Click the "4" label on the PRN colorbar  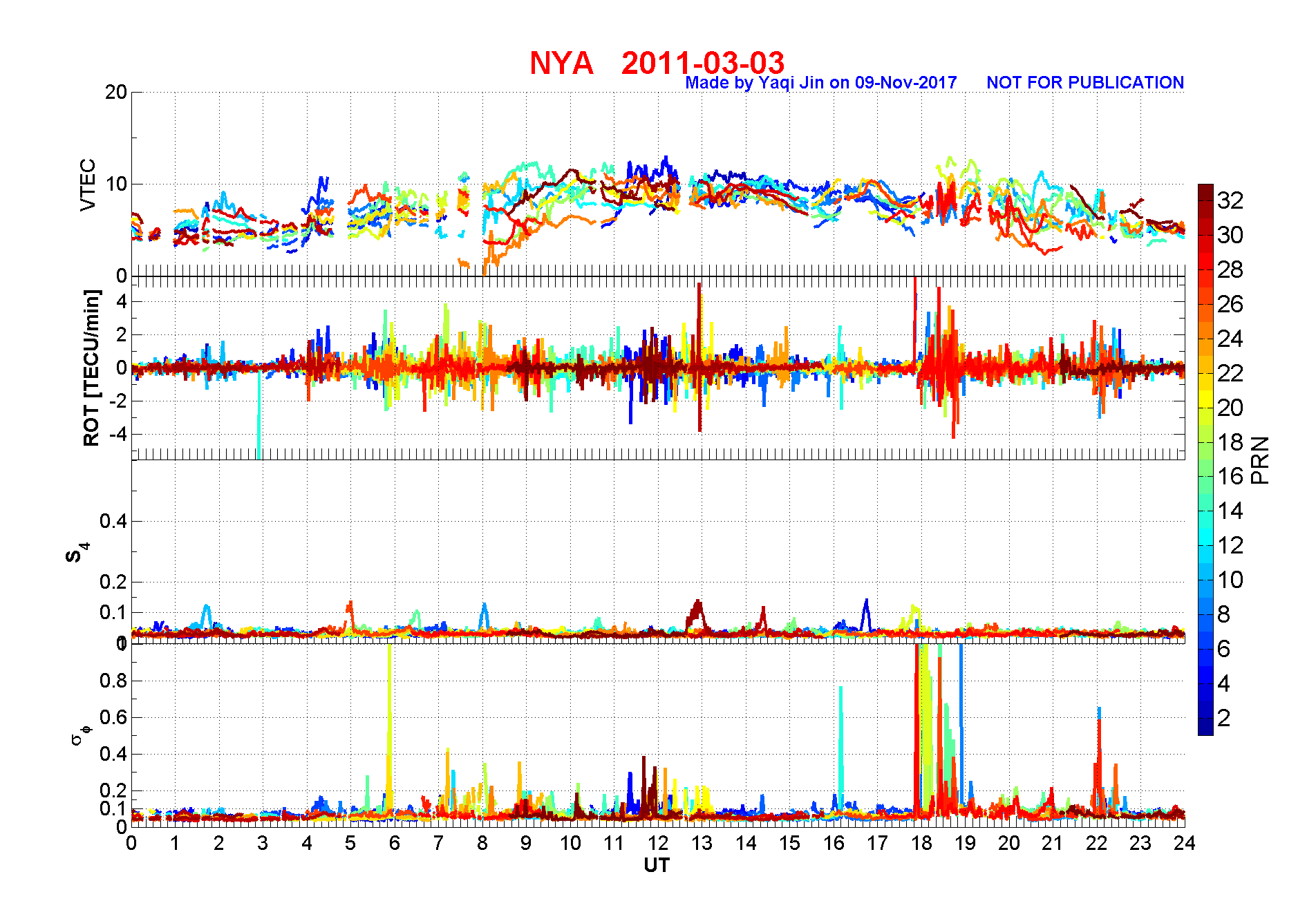pos(1224,683)
